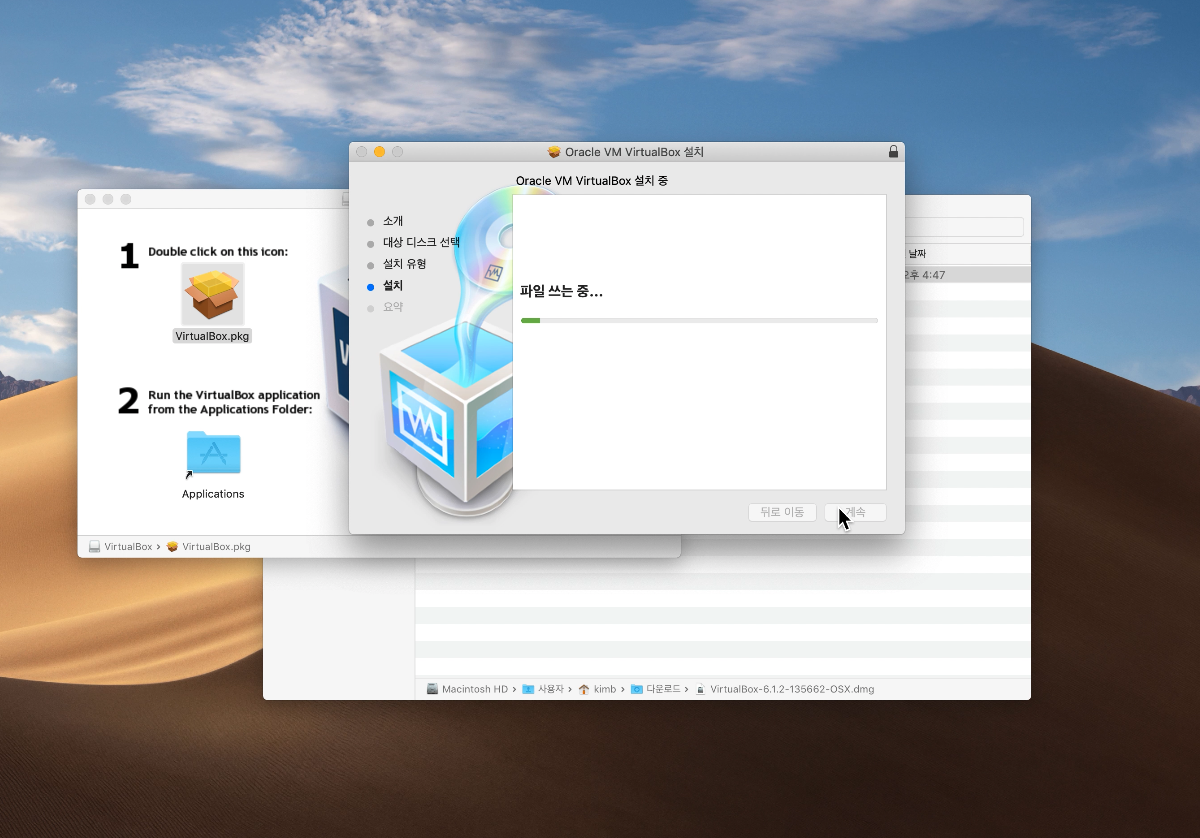Close the VirtualBox DMG window
The height and width of the screenshot is (838, 1200).
90,199
